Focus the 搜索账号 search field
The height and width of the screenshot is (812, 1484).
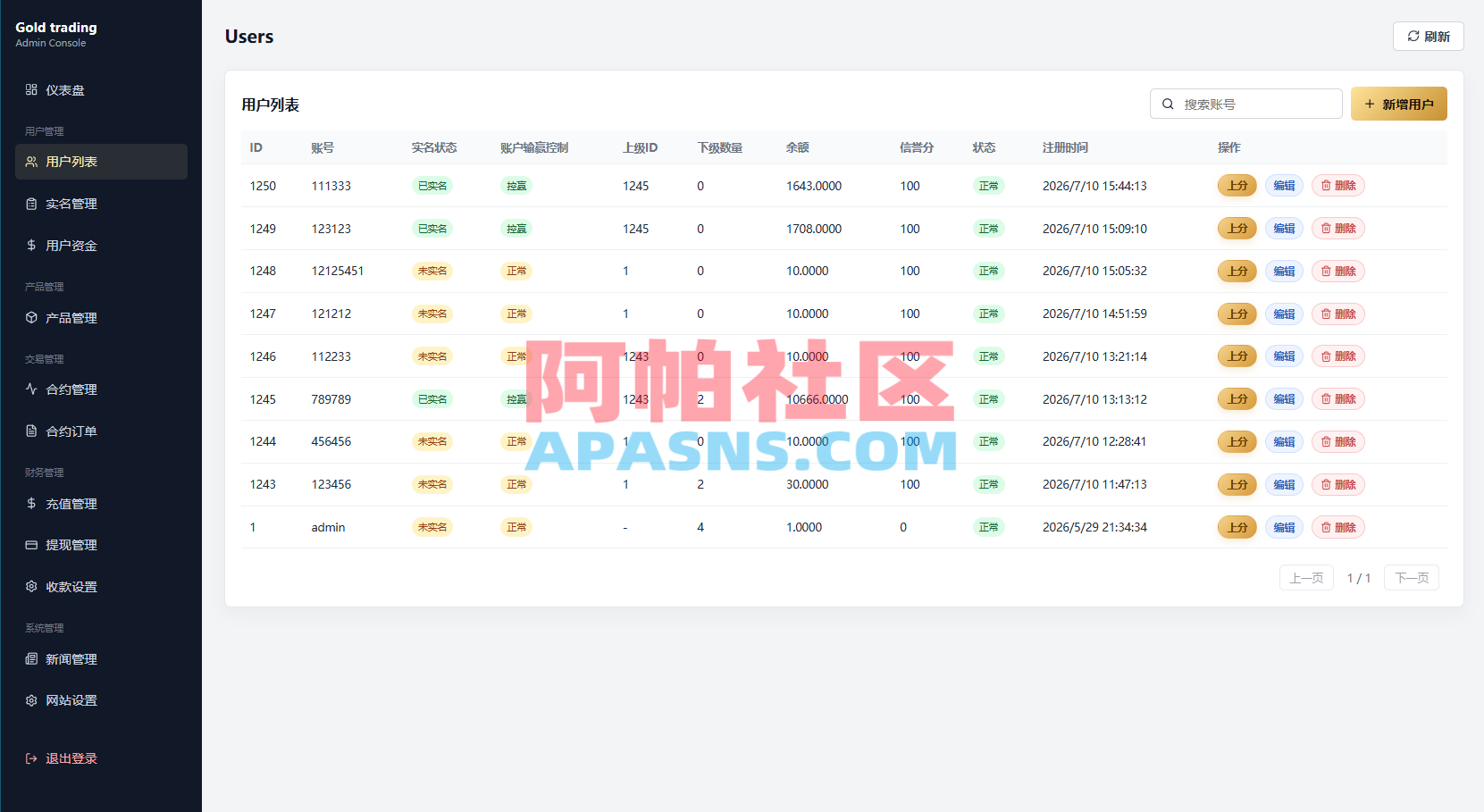(1246, 104)
